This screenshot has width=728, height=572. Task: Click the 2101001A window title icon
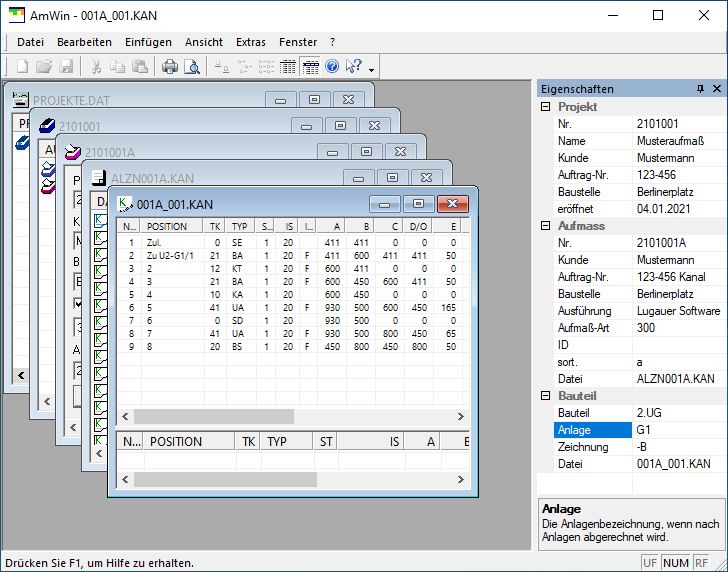point(72,152)
